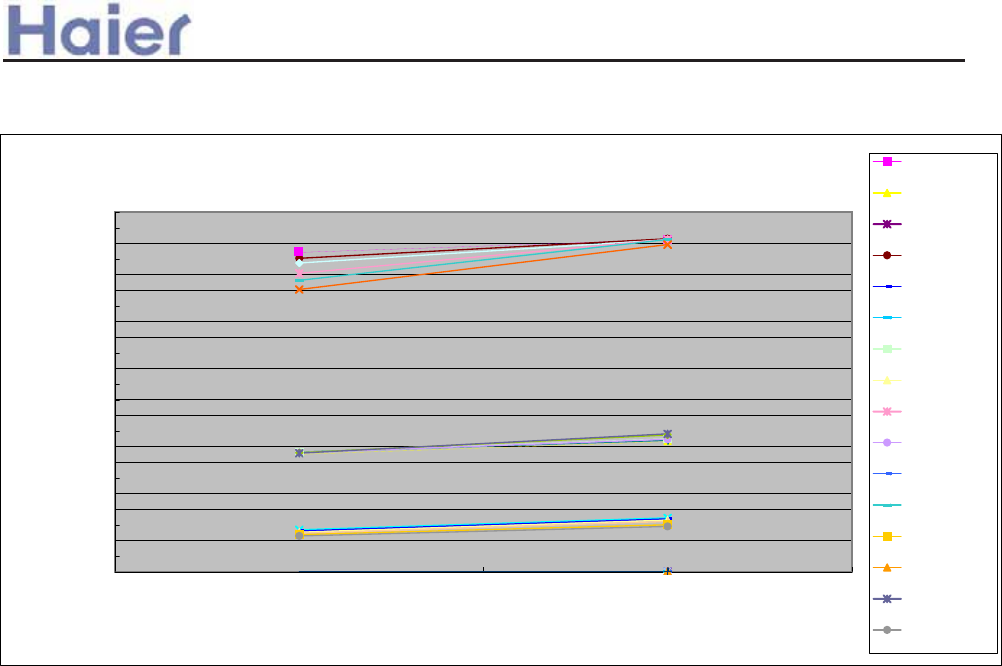
Task: Click the orange X marker where orange line ends
Action: point(667,244)
